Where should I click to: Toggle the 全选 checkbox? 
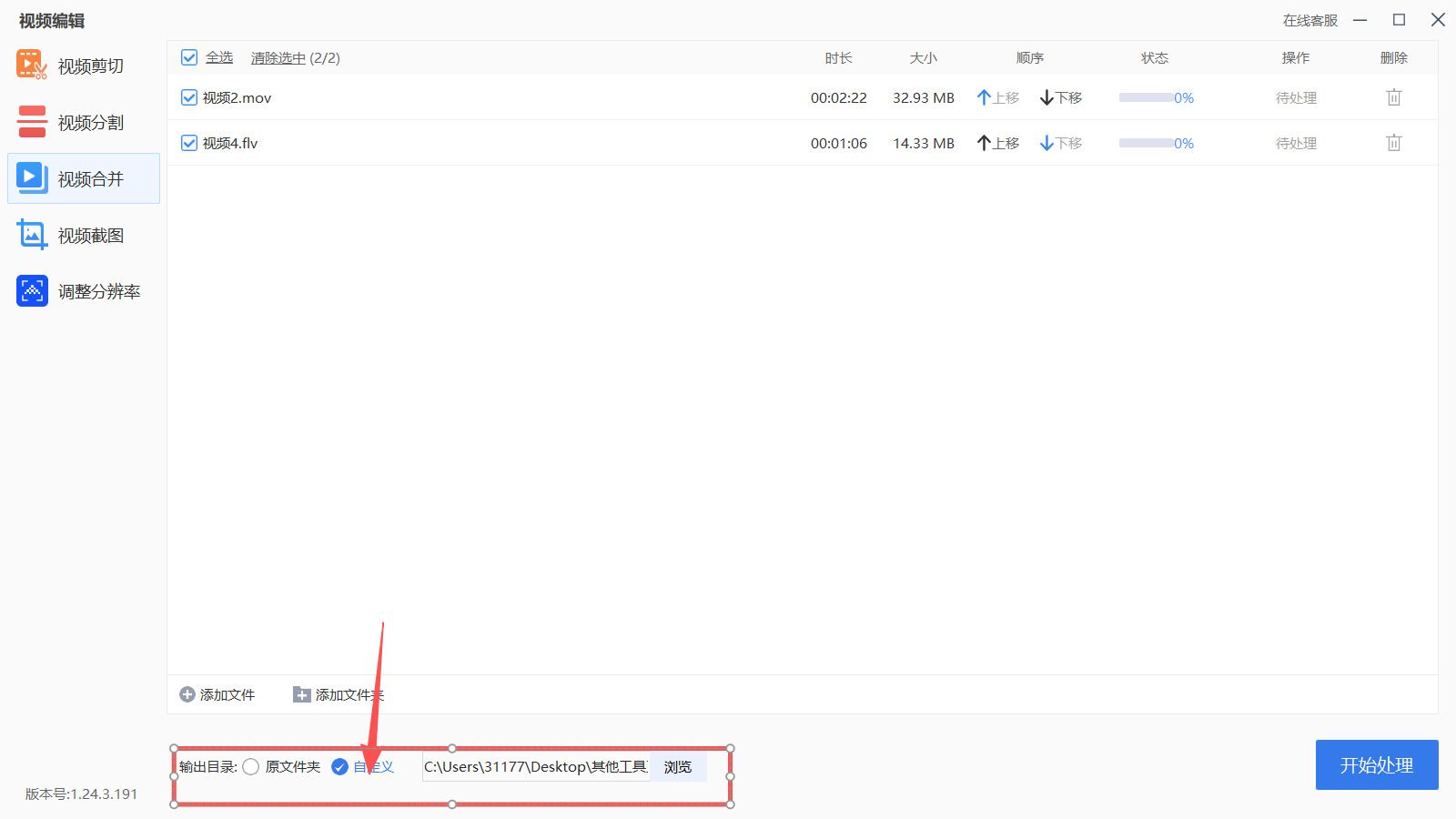click(x=189, y=57)
